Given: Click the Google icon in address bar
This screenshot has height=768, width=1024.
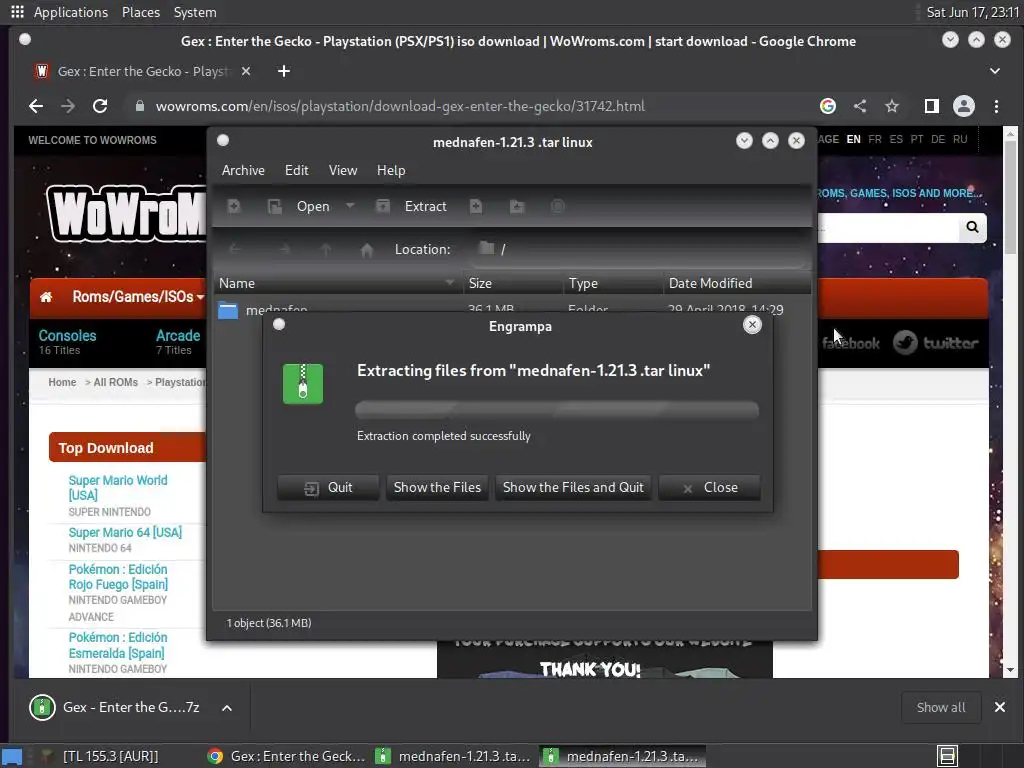Looking at the screenshot, I should [x=827, y=106].
